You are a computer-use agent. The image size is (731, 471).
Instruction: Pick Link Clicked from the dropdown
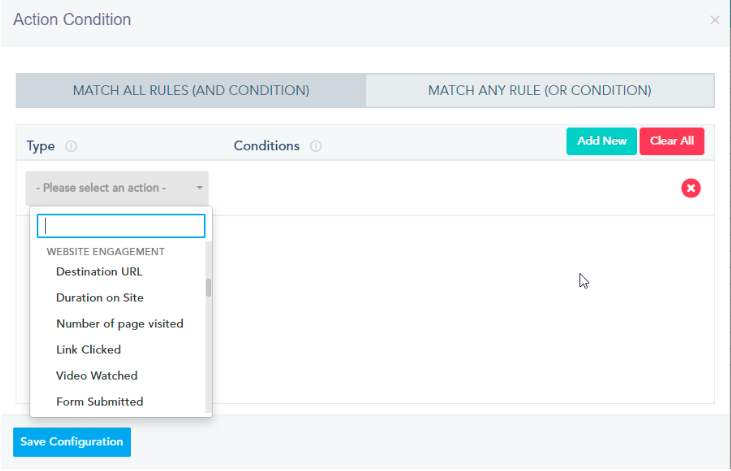[x=88, y=350]
